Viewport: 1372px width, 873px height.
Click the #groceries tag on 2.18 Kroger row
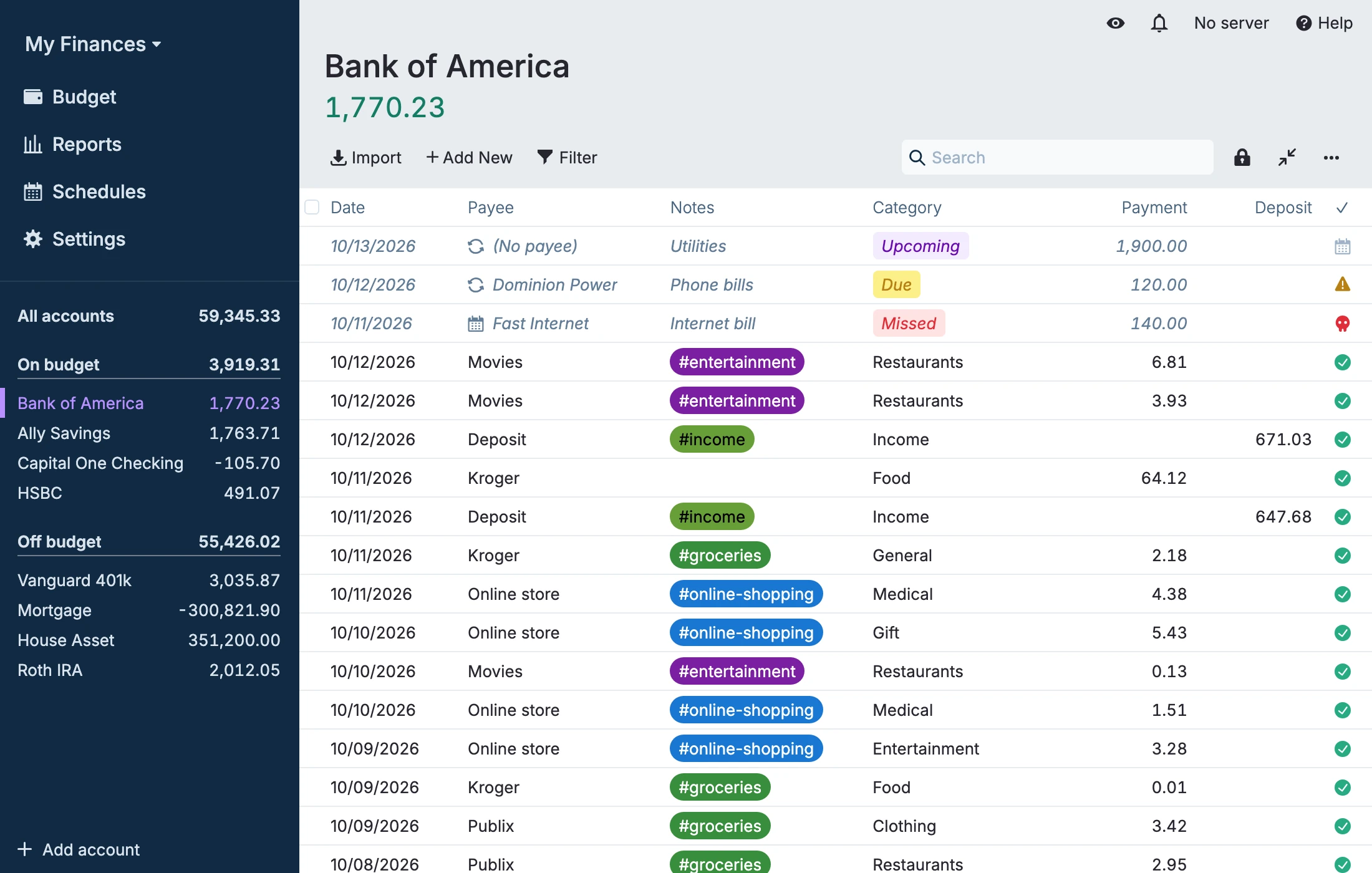click(720, 556)
